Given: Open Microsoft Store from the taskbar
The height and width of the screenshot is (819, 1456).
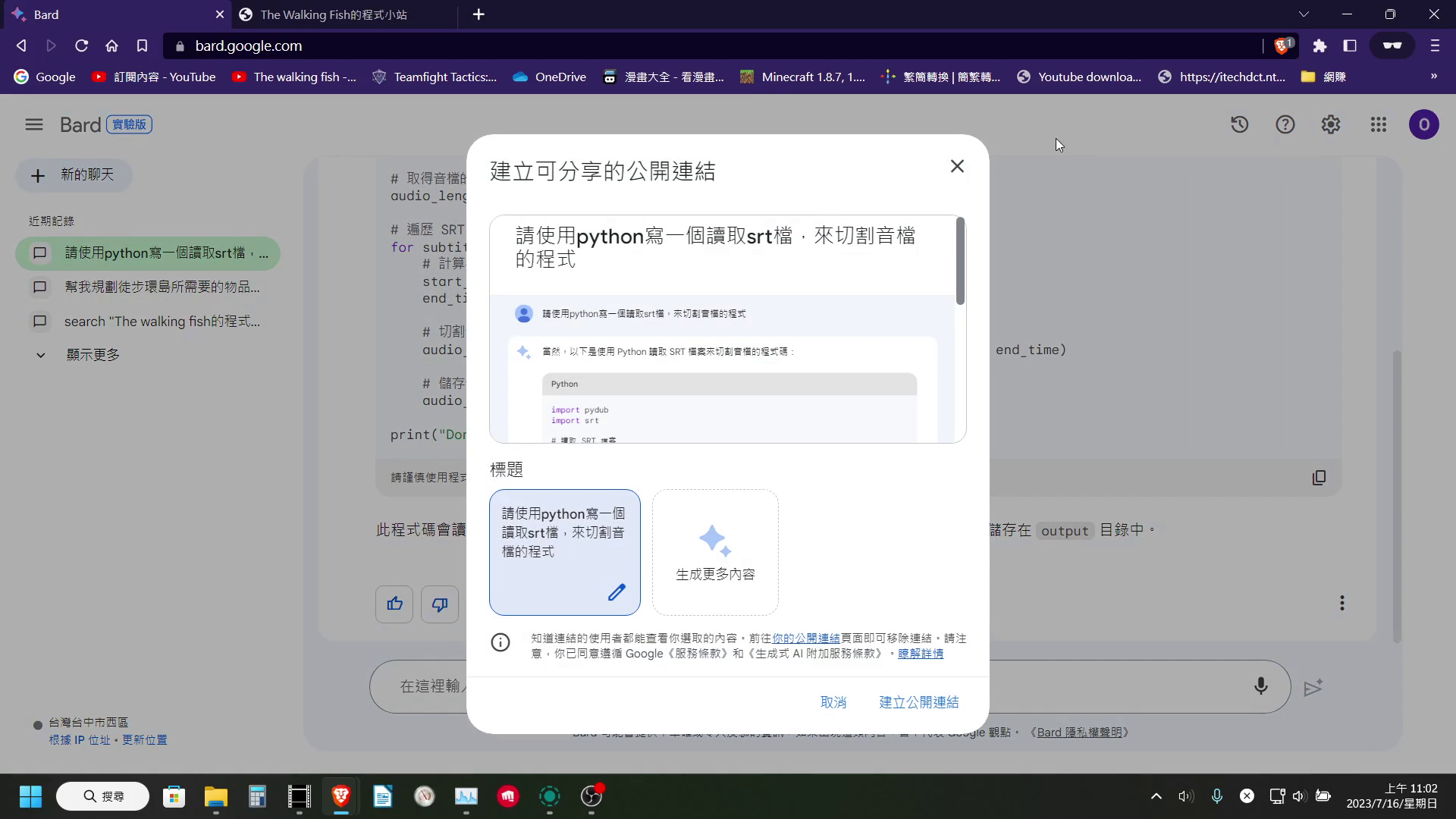Looking at the screenshot, I should [174, 796].
